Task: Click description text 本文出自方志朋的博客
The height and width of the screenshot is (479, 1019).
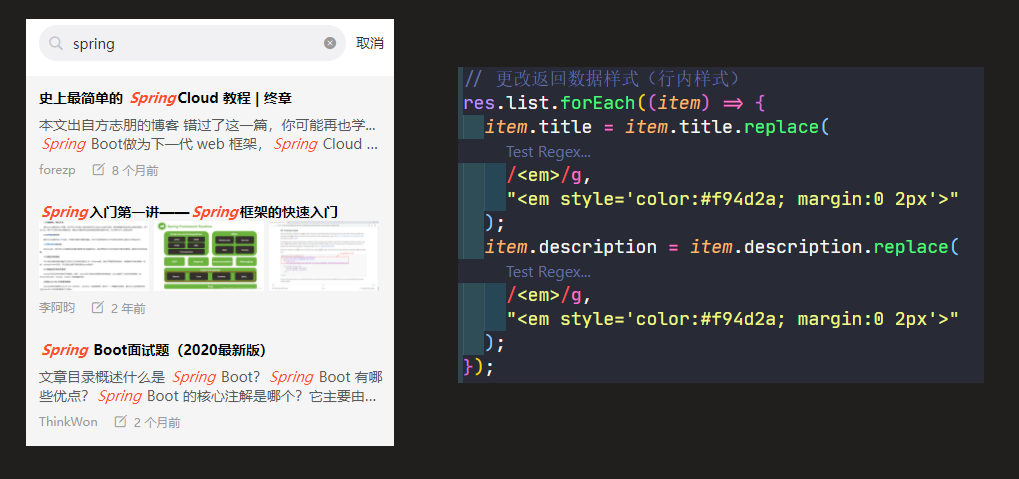Action: tap(109, 125)
